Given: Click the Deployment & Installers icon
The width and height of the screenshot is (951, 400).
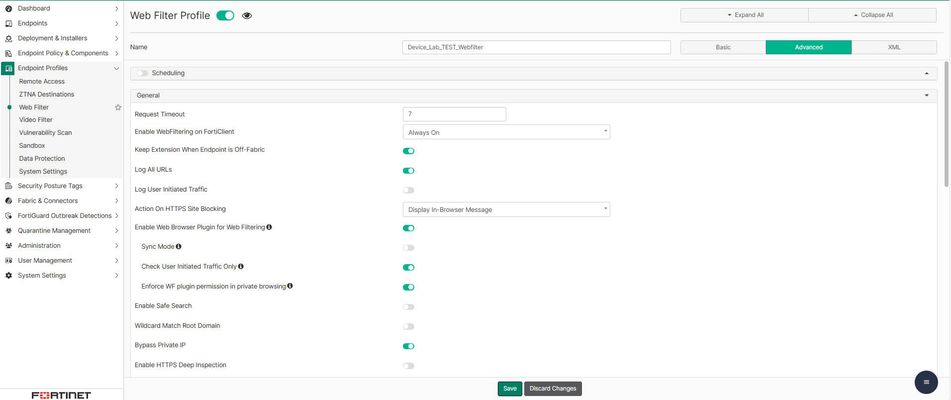Looking at the screenshot, I should click(x=8, y=38).
